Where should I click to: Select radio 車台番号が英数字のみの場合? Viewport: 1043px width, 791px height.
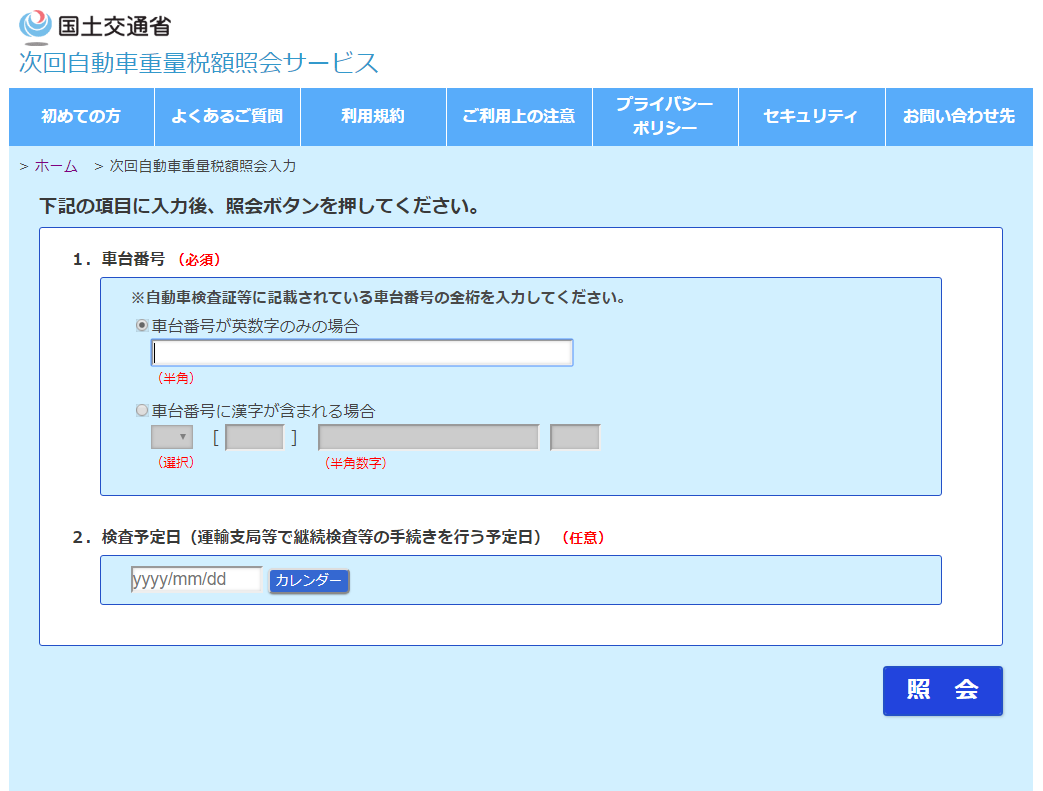click(x=142, y=325)
